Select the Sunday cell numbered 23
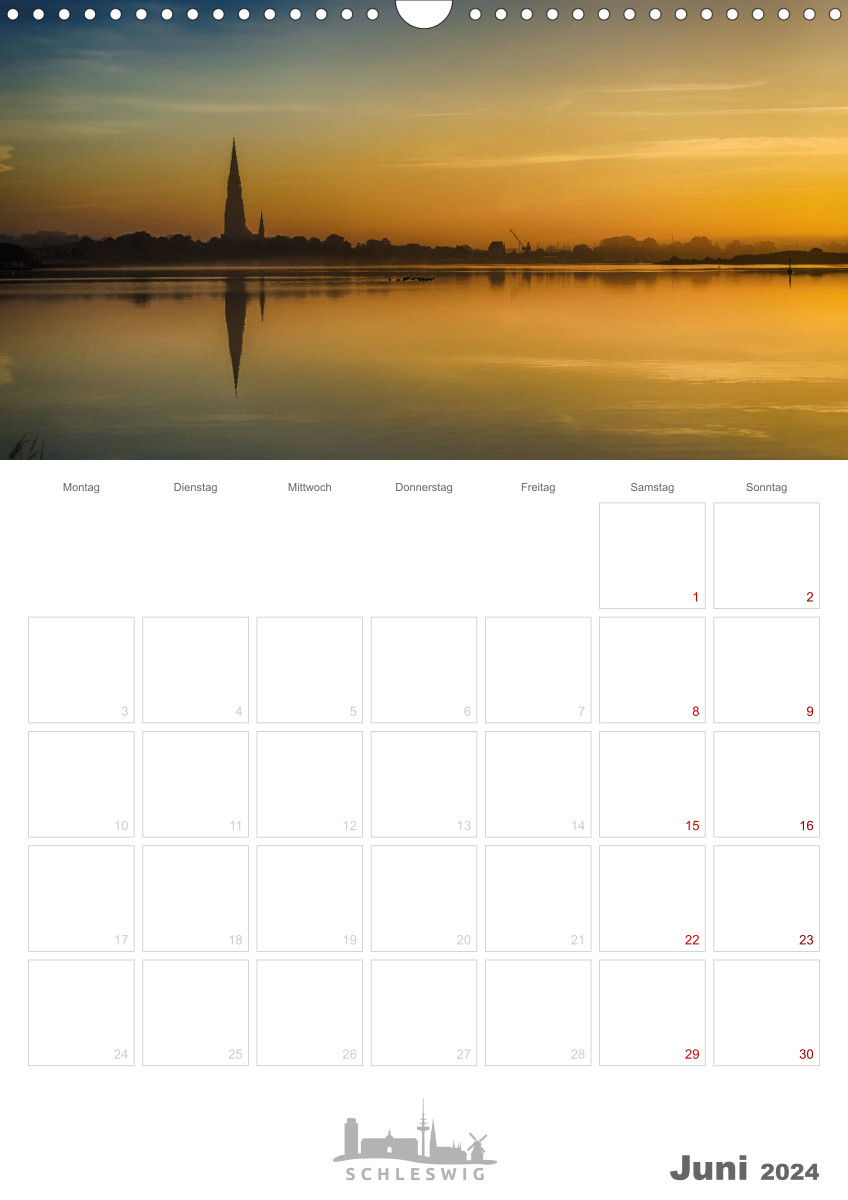Viewport: 848px width, 1200px height. [x=766, y=898]
